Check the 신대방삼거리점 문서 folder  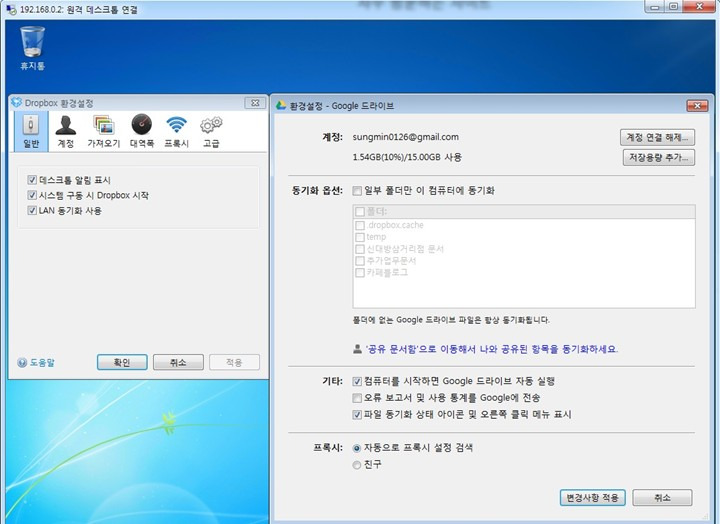pos(360,249)
